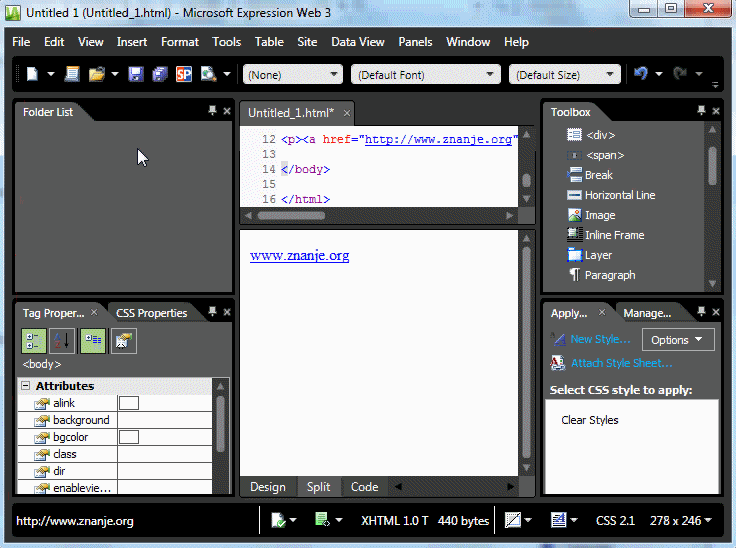Open the Data View menu

[358, 42]
